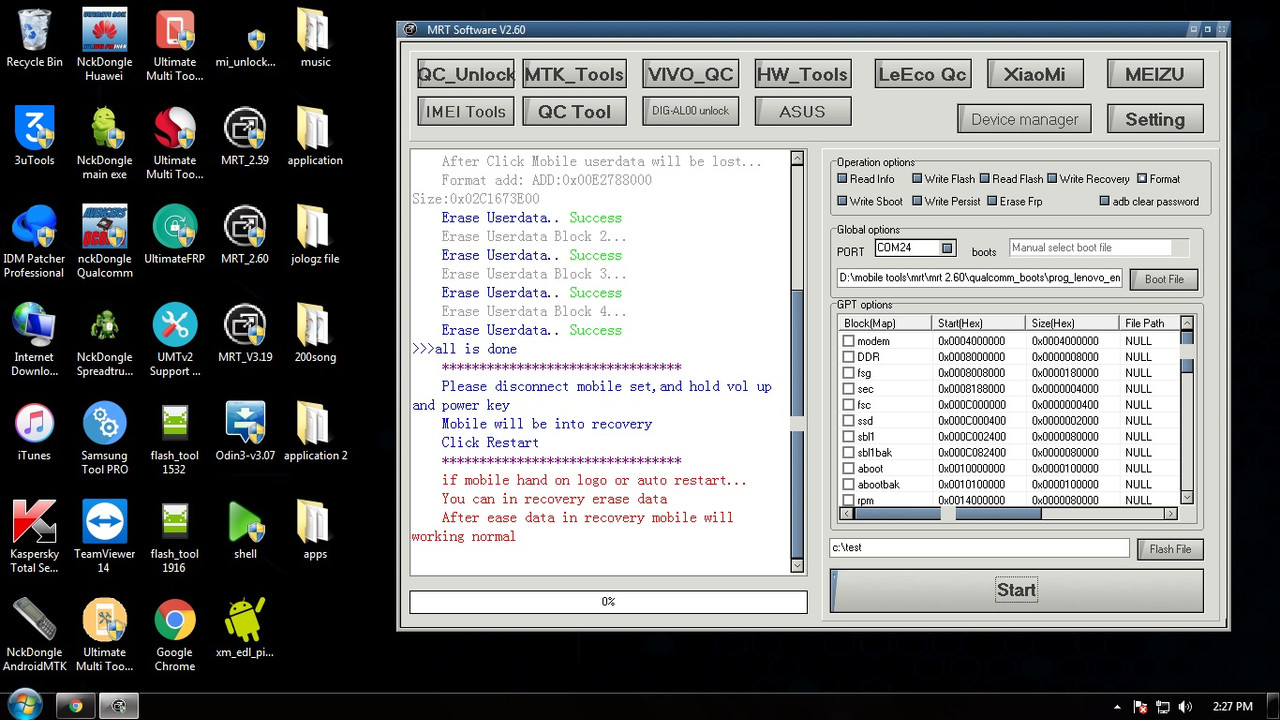Toggle the Read Flash checkbox
This screenshot has height=720, width=1280.
click(x=984, y=179)
